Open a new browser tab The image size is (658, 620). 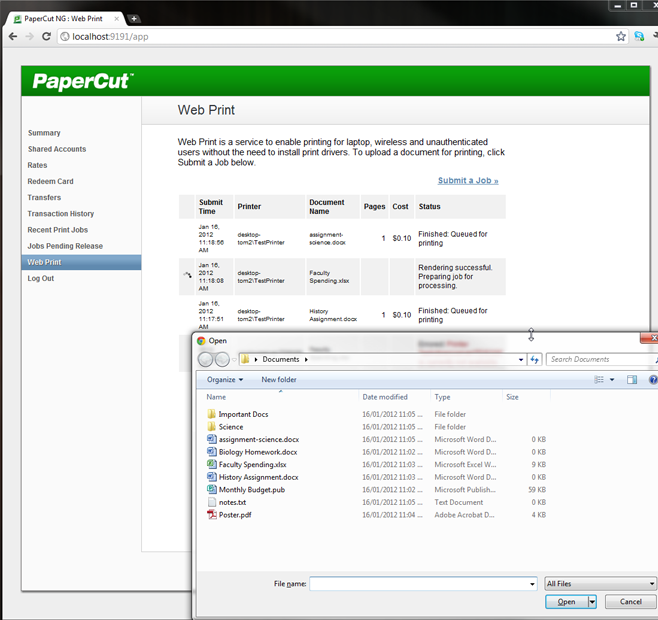tap(134, 18)
